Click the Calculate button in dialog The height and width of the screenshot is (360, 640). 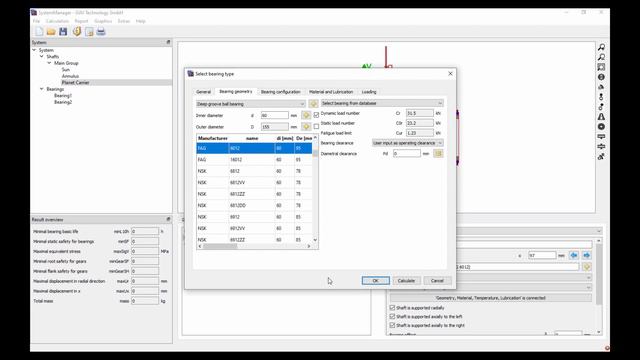click(x=406, y=280)
